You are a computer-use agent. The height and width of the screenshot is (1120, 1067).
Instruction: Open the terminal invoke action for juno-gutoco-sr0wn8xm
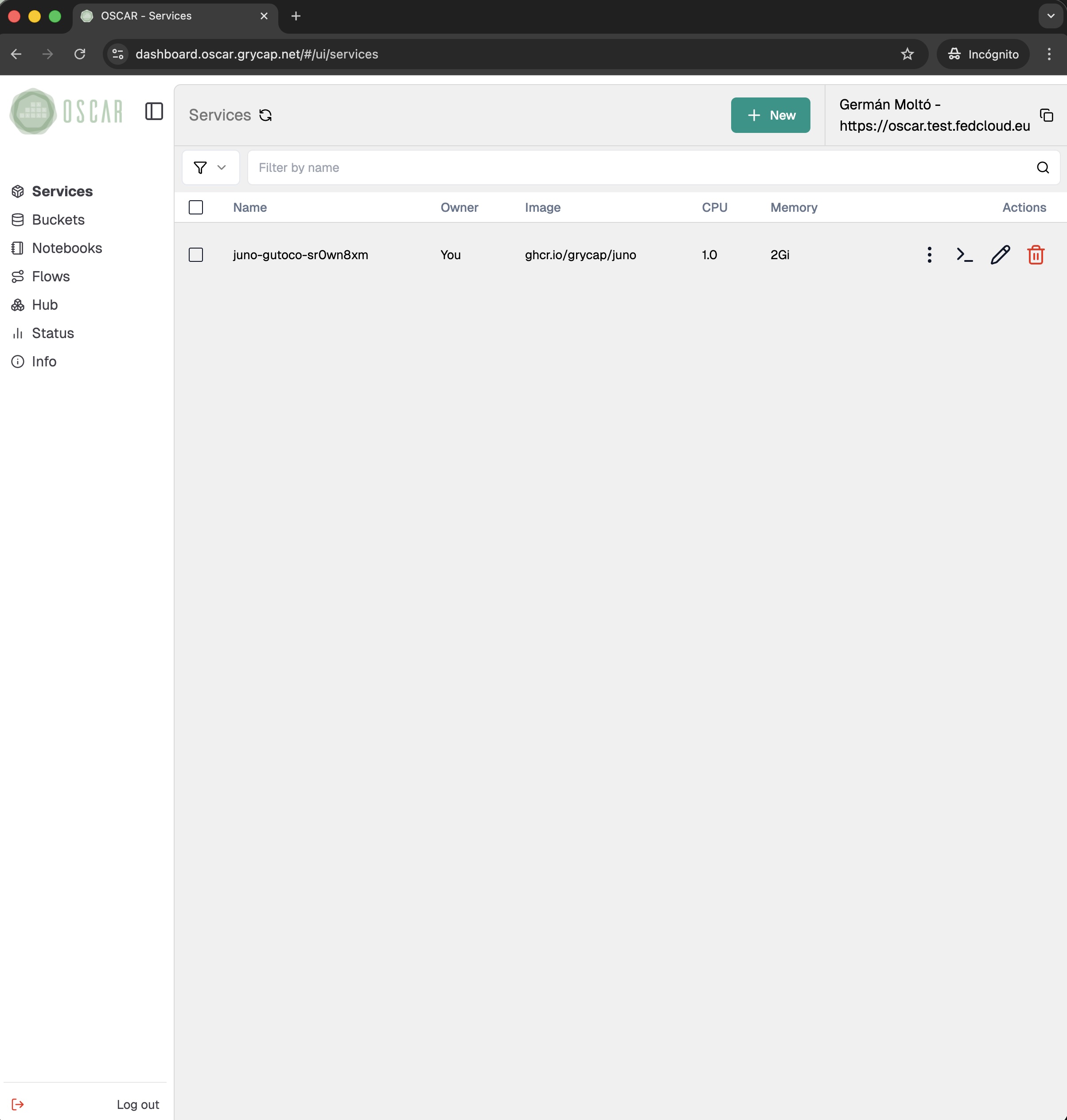(964, 255)
